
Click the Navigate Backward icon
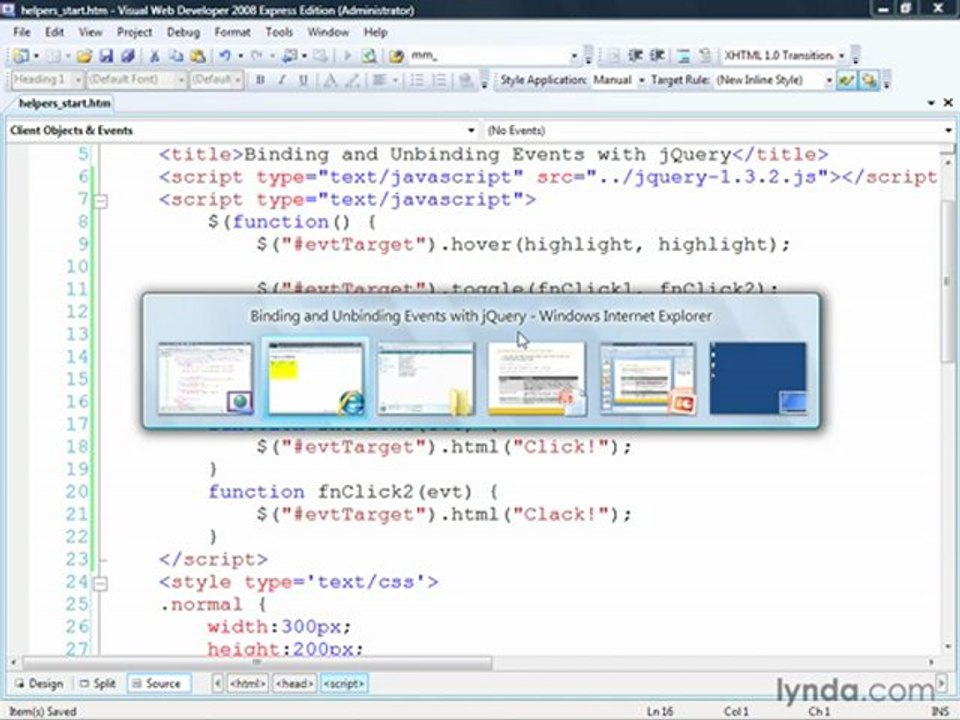tap(289, 56)
